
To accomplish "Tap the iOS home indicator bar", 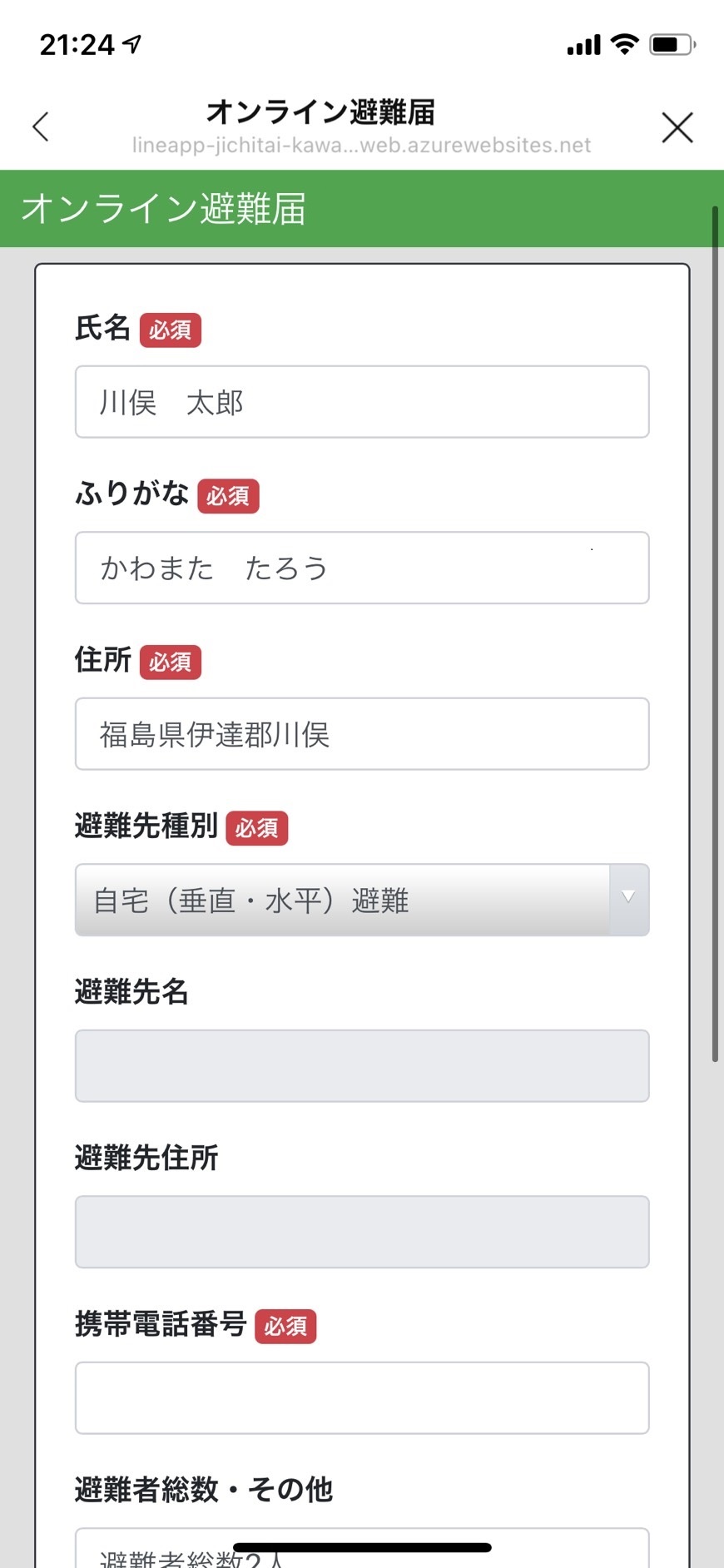I will (362, 1547).
